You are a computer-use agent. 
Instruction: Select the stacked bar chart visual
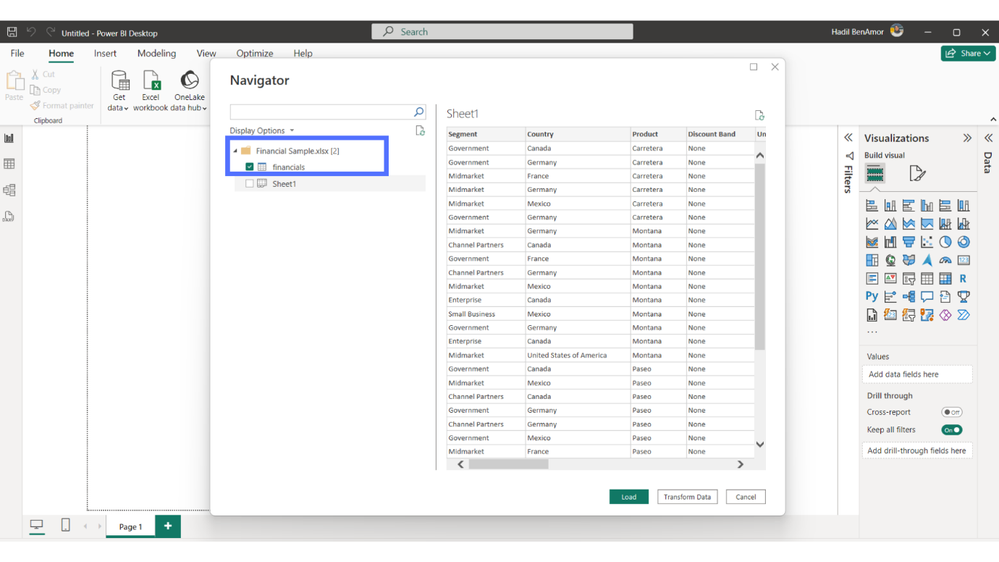[872, 206]
